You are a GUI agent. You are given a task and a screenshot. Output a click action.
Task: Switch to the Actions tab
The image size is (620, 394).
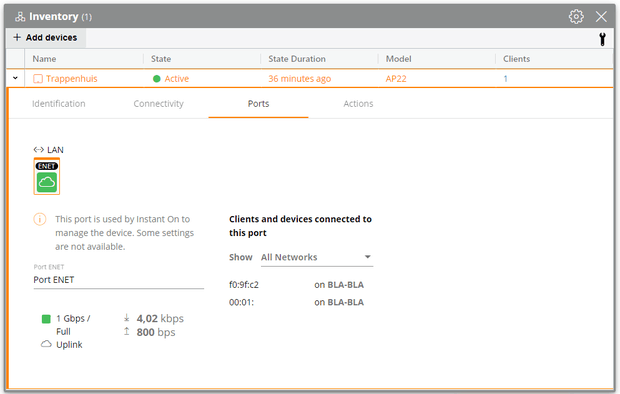pos(358,104)
